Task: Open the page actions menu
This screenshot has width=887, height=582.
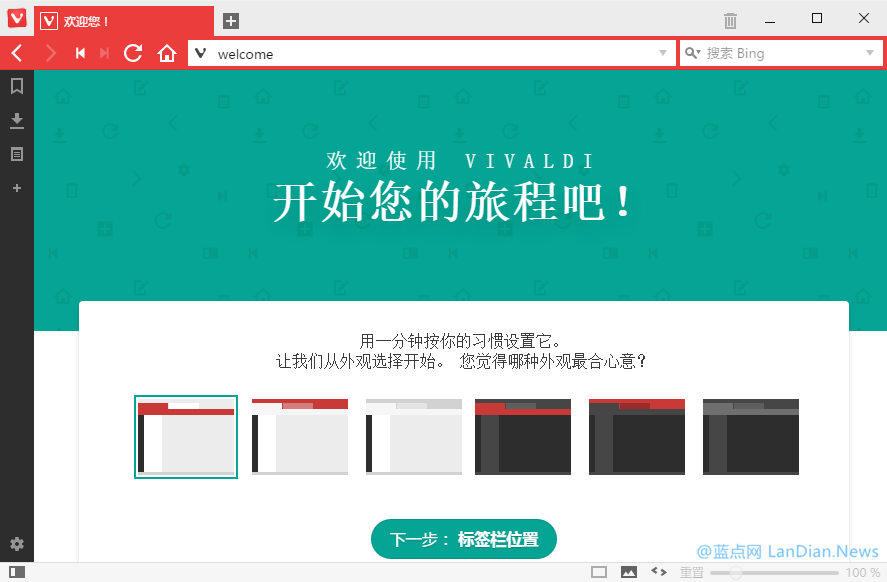Action: [658, 571]
